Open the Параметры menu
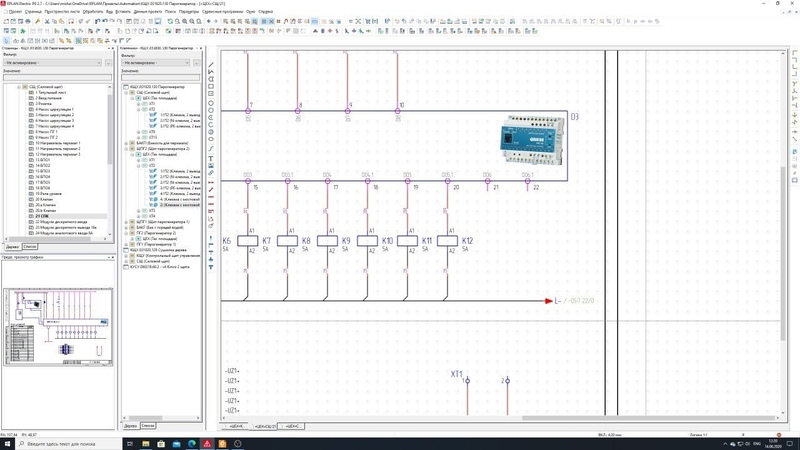 click(x=189, y=11)
